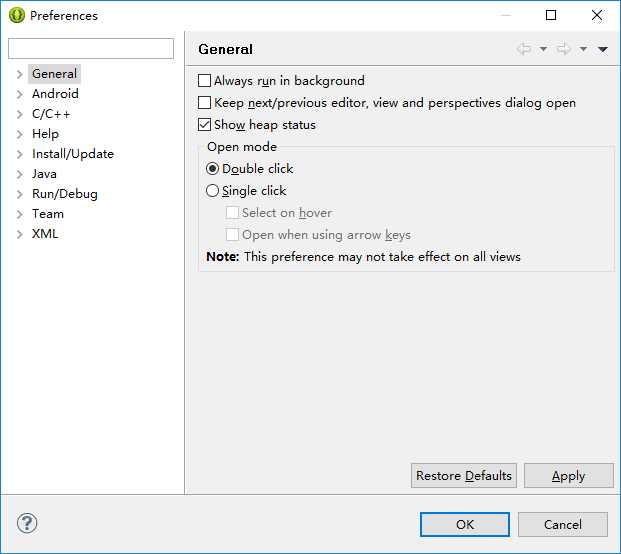
Task: Expand the Java tree node
Action: 19,174
